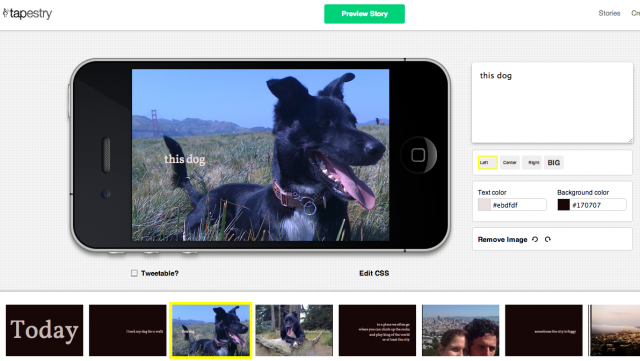
Task: Toggle the BIG text size button
Action: [x=553, y=163]
